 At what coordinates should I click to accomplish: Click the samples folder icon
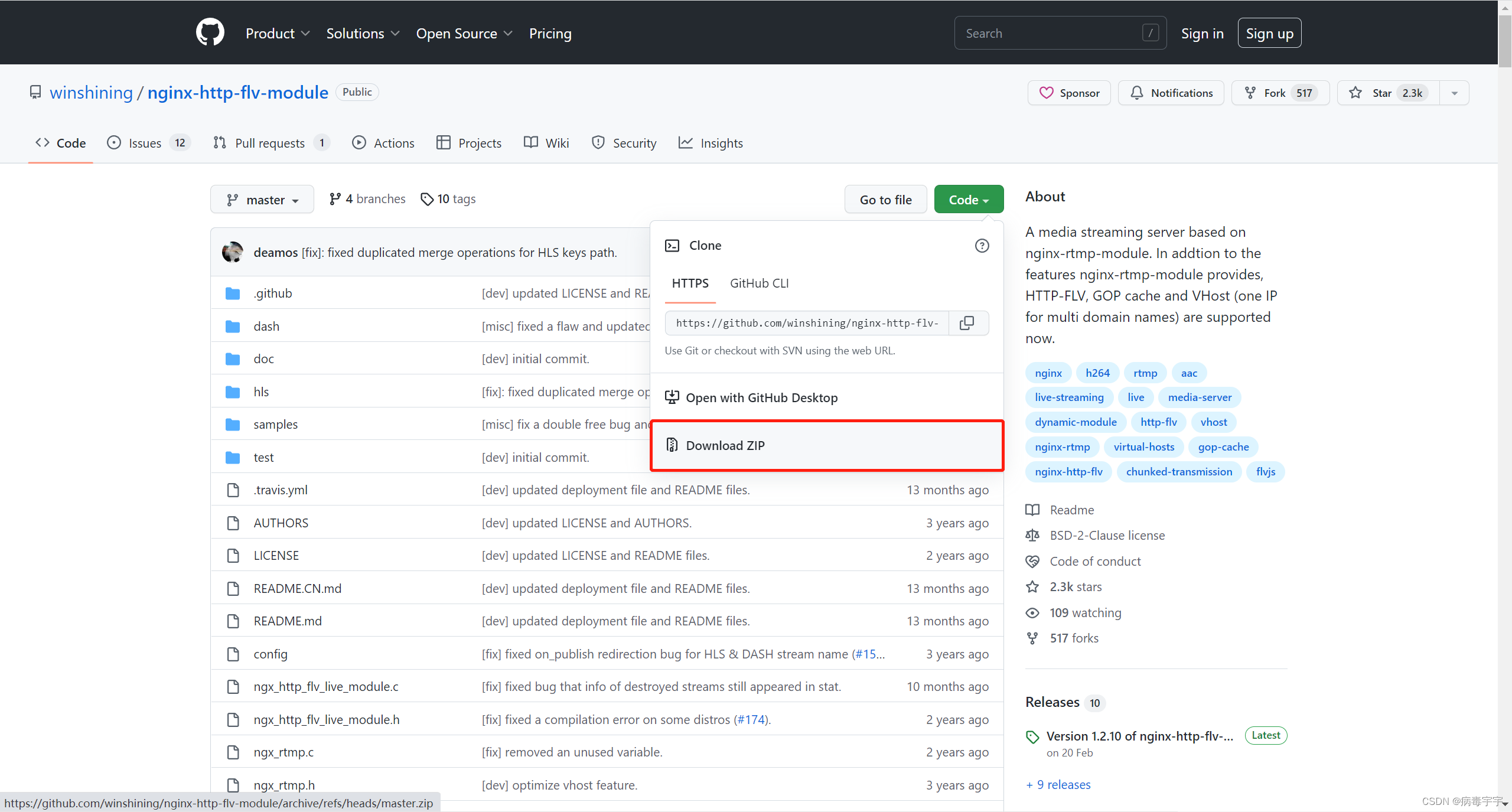[233, 425]
